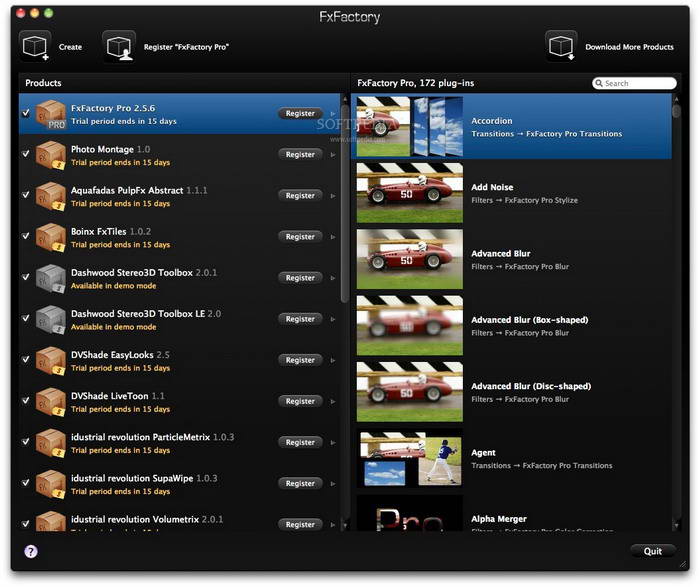Toggle idustrial revolution ParticleMetrix checkbox
Image resolution: width=700 pixels, height=587 pixels.
point(26,441)
